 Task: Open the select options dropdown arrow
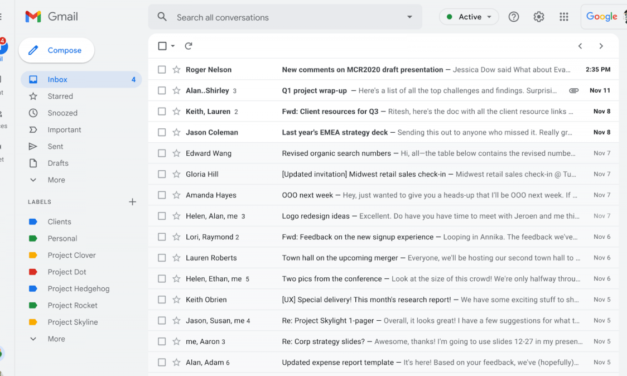pyautogui.click(x=173, y=46)
